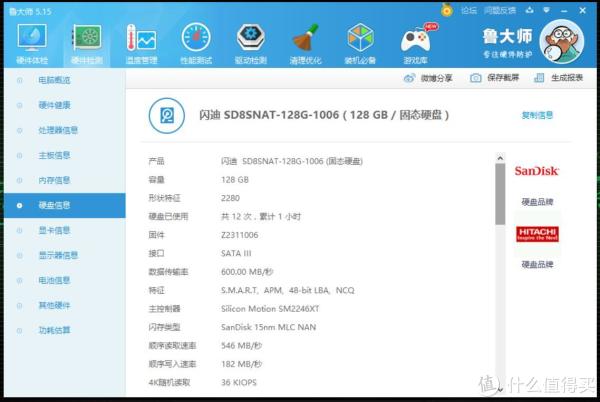
Task: Click the 复制信息 copy info link
Action: point(537,115)
